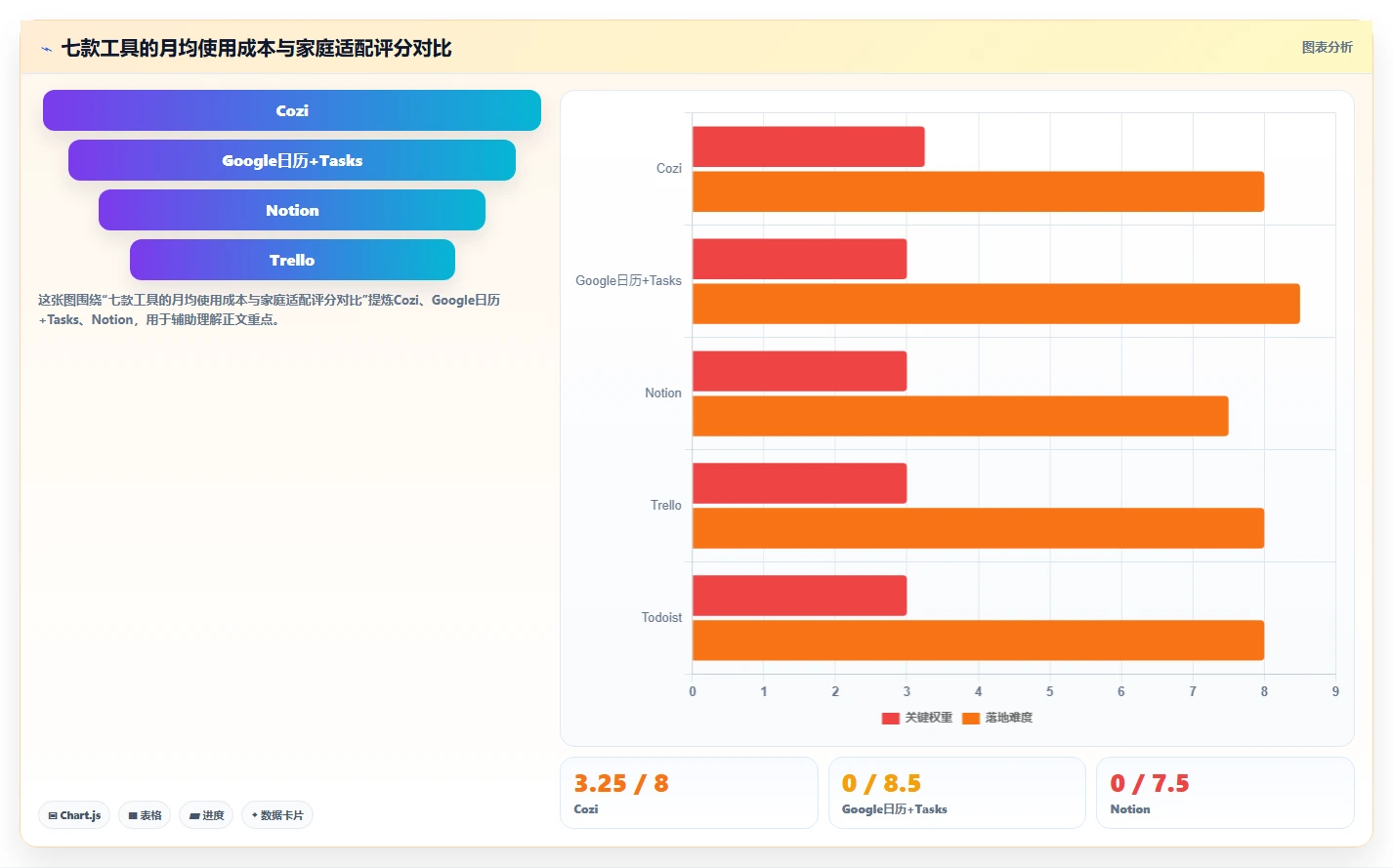Click the red Cozi bar in chart
The height and width of the screenshot is (868, 1393).
click(x=809, y=146)
